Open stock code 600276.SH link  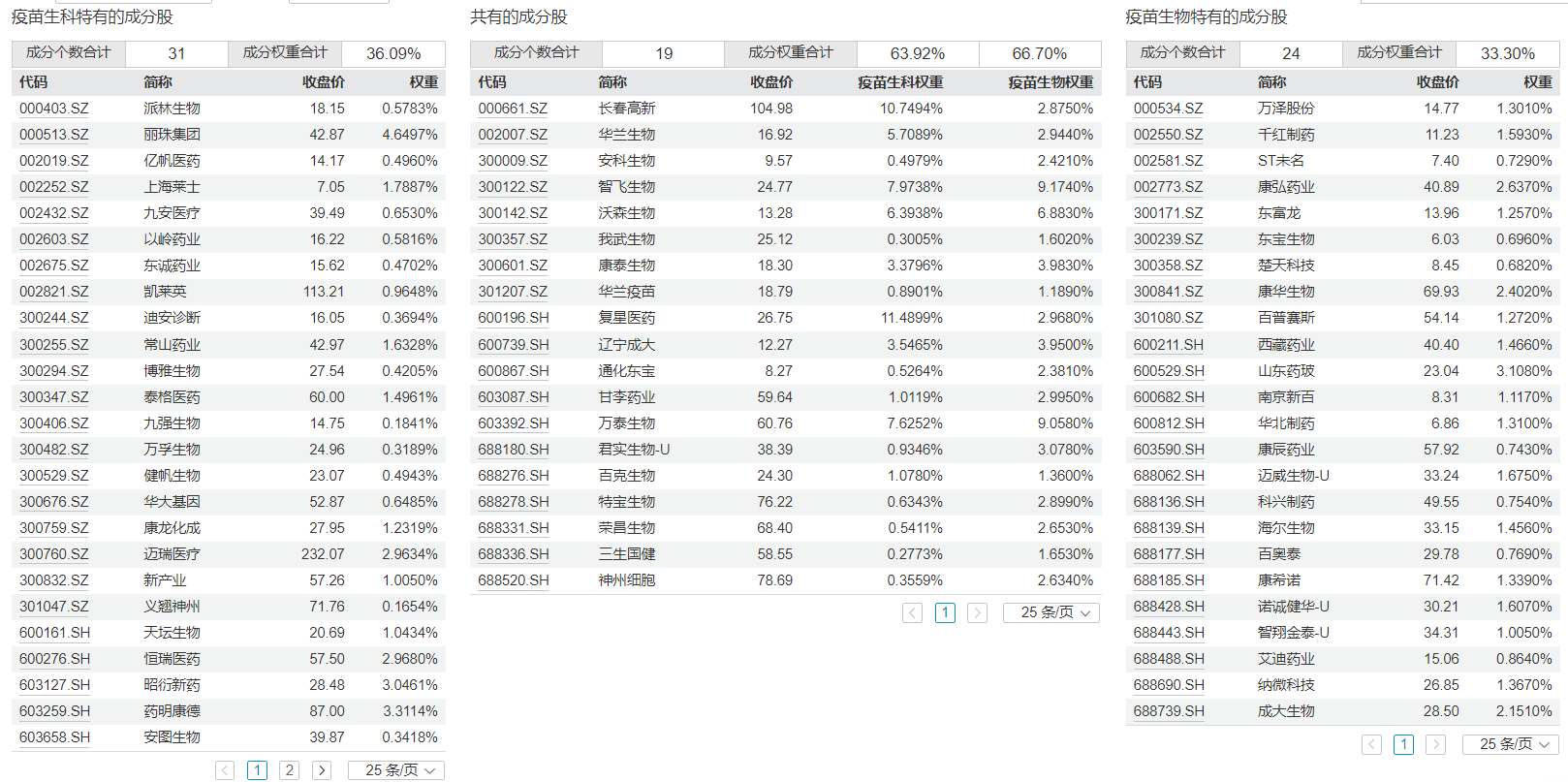pyautogui.click(x=55, y=659)
